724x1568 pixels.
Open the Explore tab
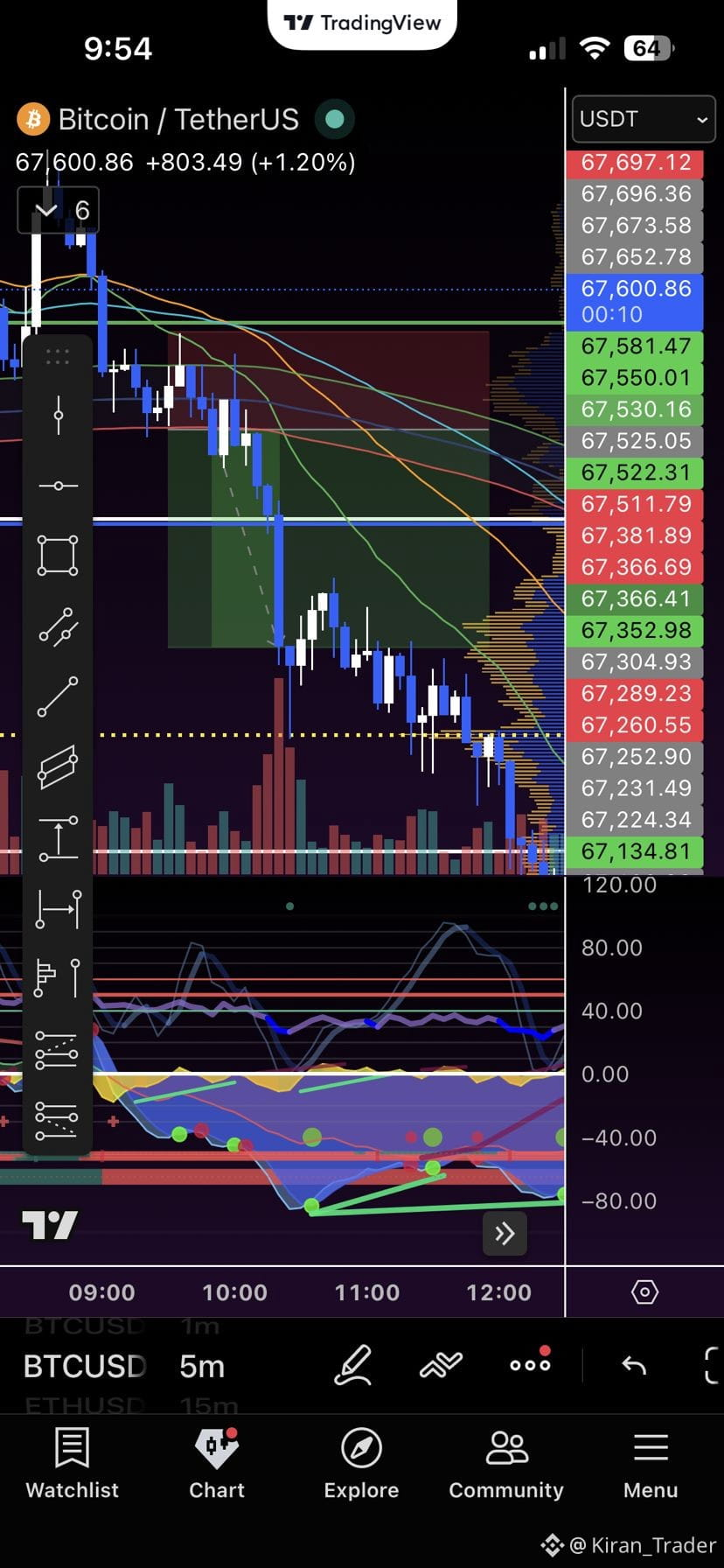[x=361, y=1464]
